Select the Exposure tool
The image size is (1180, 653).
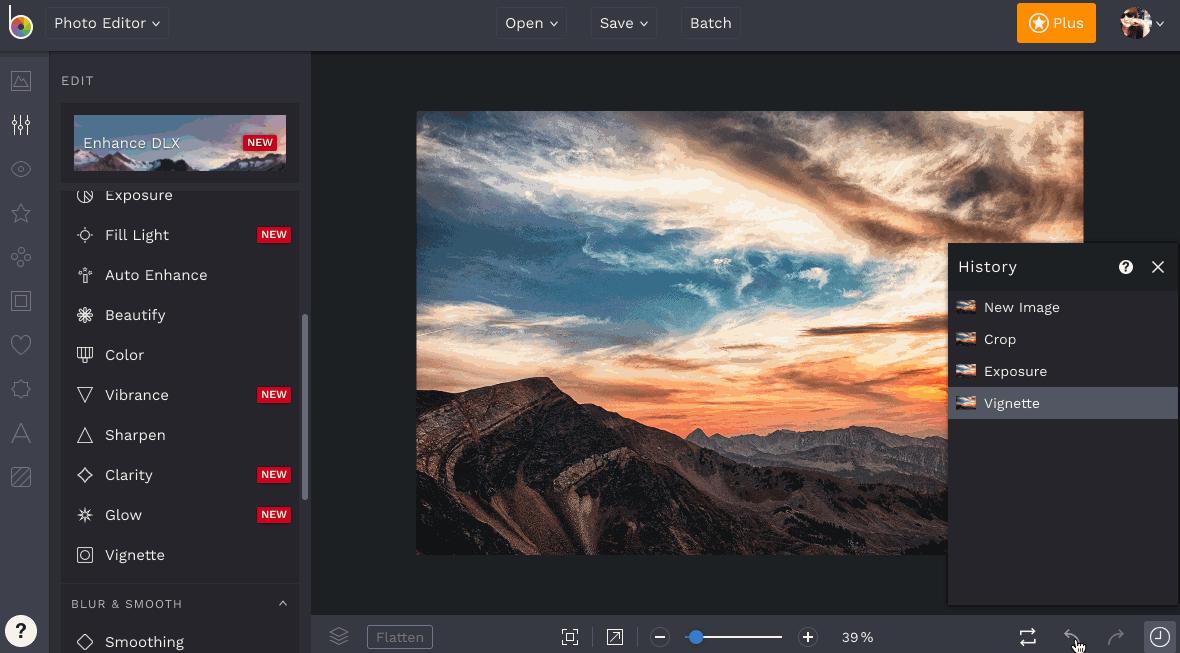coord(180,196)
